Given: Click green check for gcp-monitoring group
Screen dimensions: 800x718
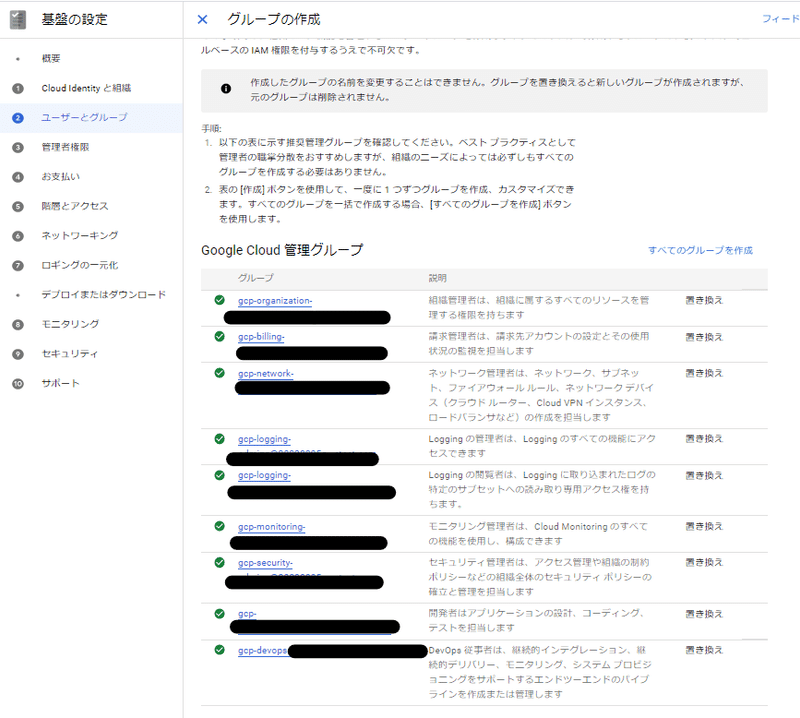Looking at the screenshot, I should pos(219,526).
